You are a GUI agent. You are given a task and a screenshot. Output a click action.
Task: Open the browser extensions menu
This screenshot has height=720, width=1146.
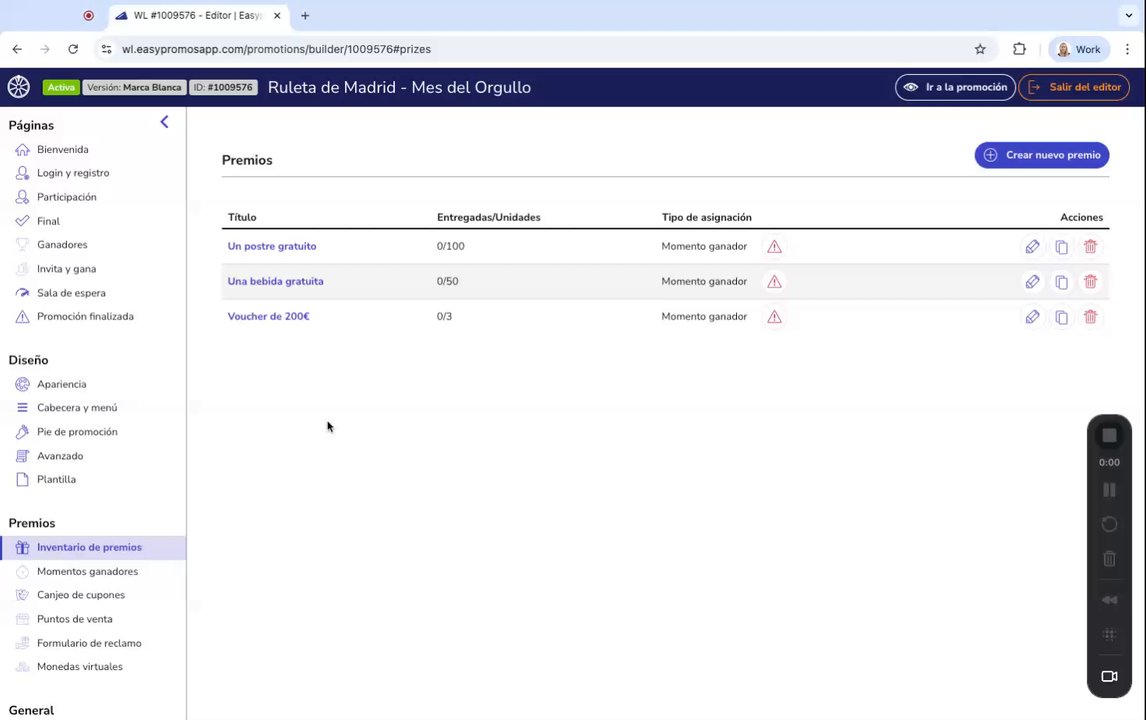point(1020,49)
